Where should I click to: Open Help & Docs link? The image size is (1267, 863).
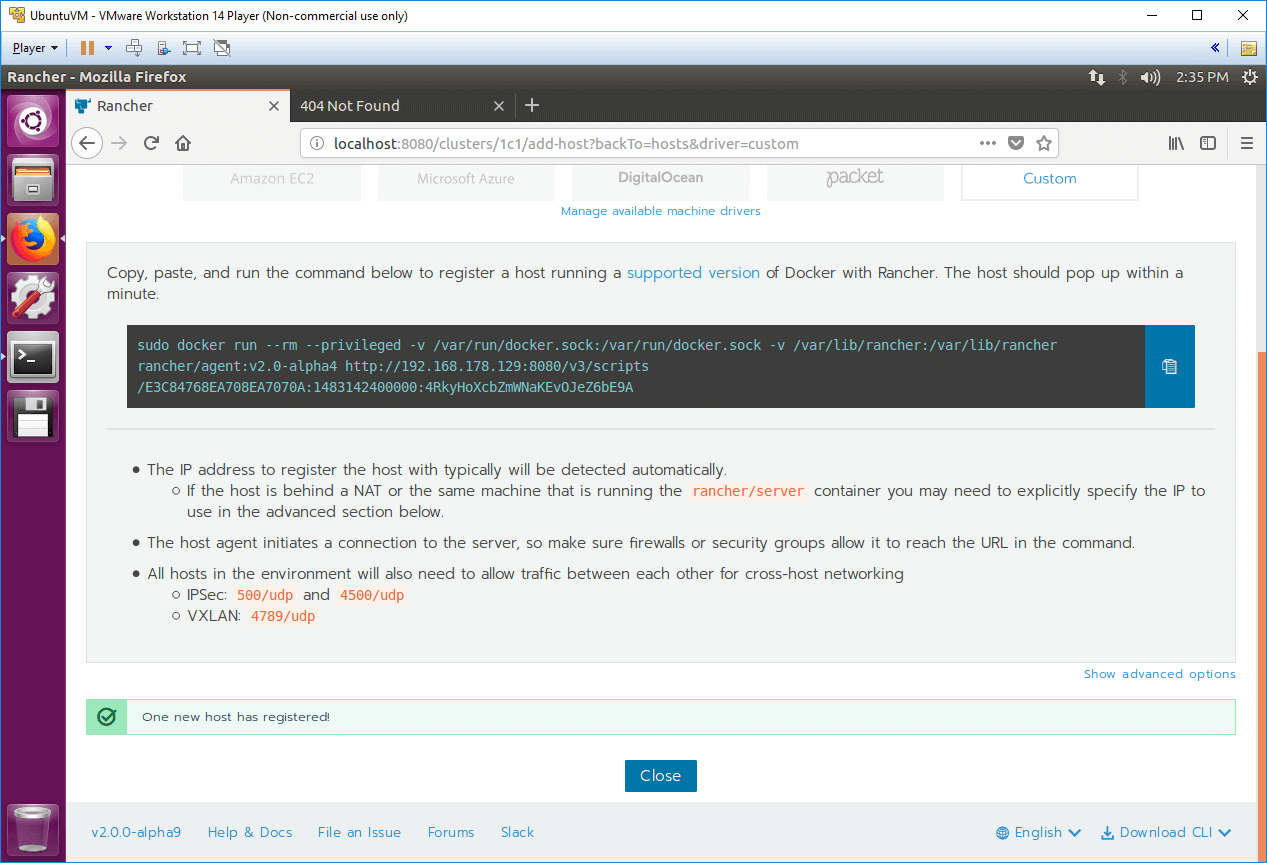(250, 832)
